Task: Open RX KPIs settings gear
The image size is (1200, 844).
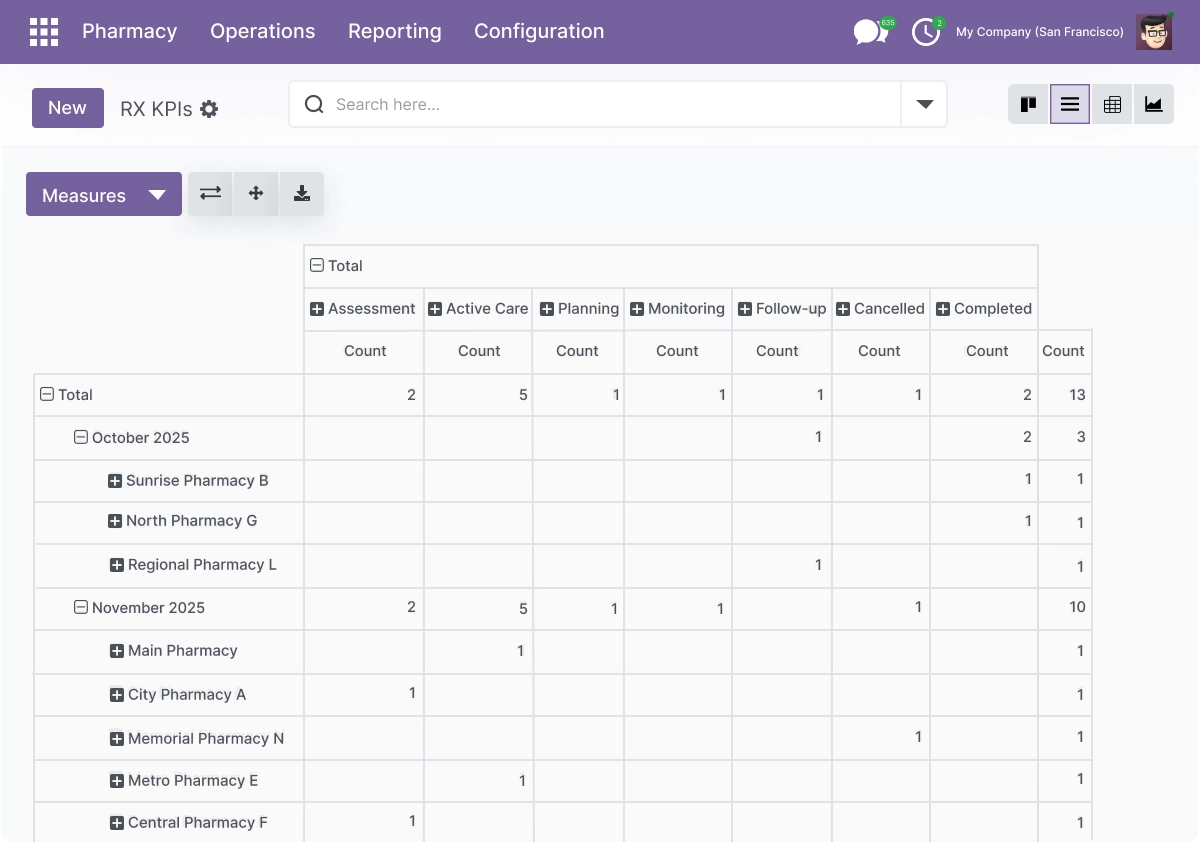Action: [209, 109]
